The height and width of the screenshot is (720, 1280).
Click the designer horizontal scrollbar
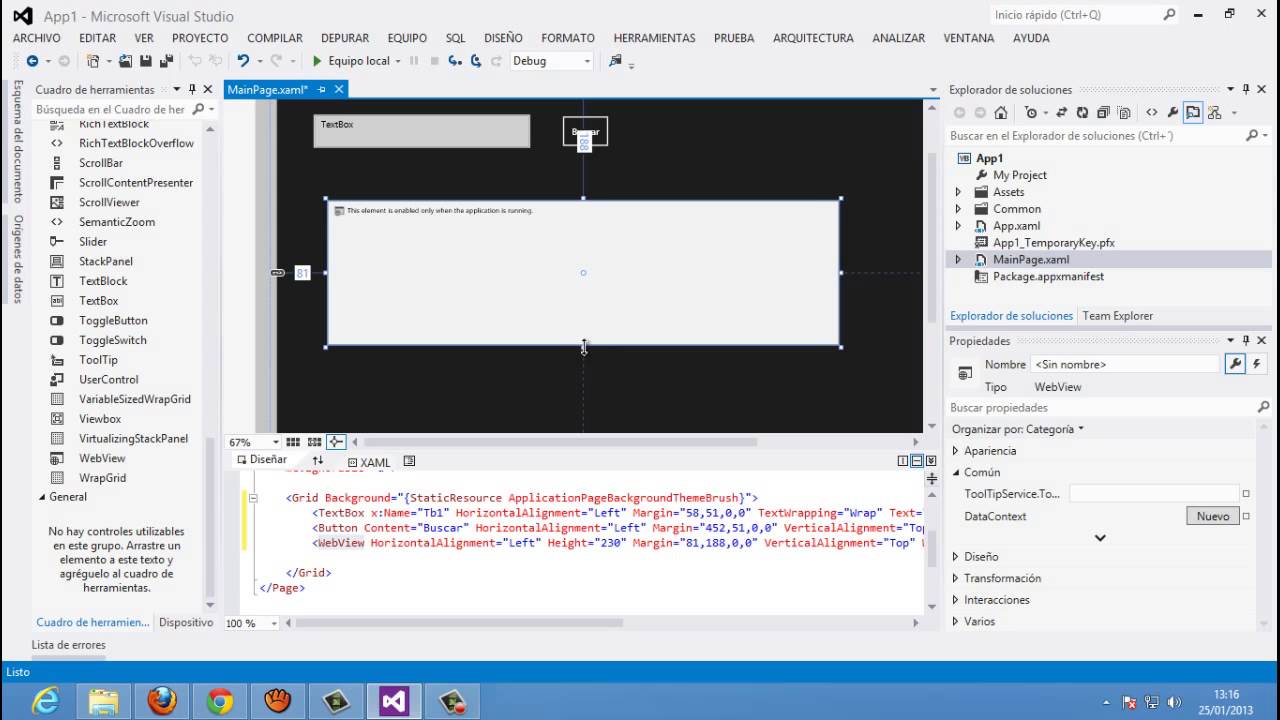[560, 442]
